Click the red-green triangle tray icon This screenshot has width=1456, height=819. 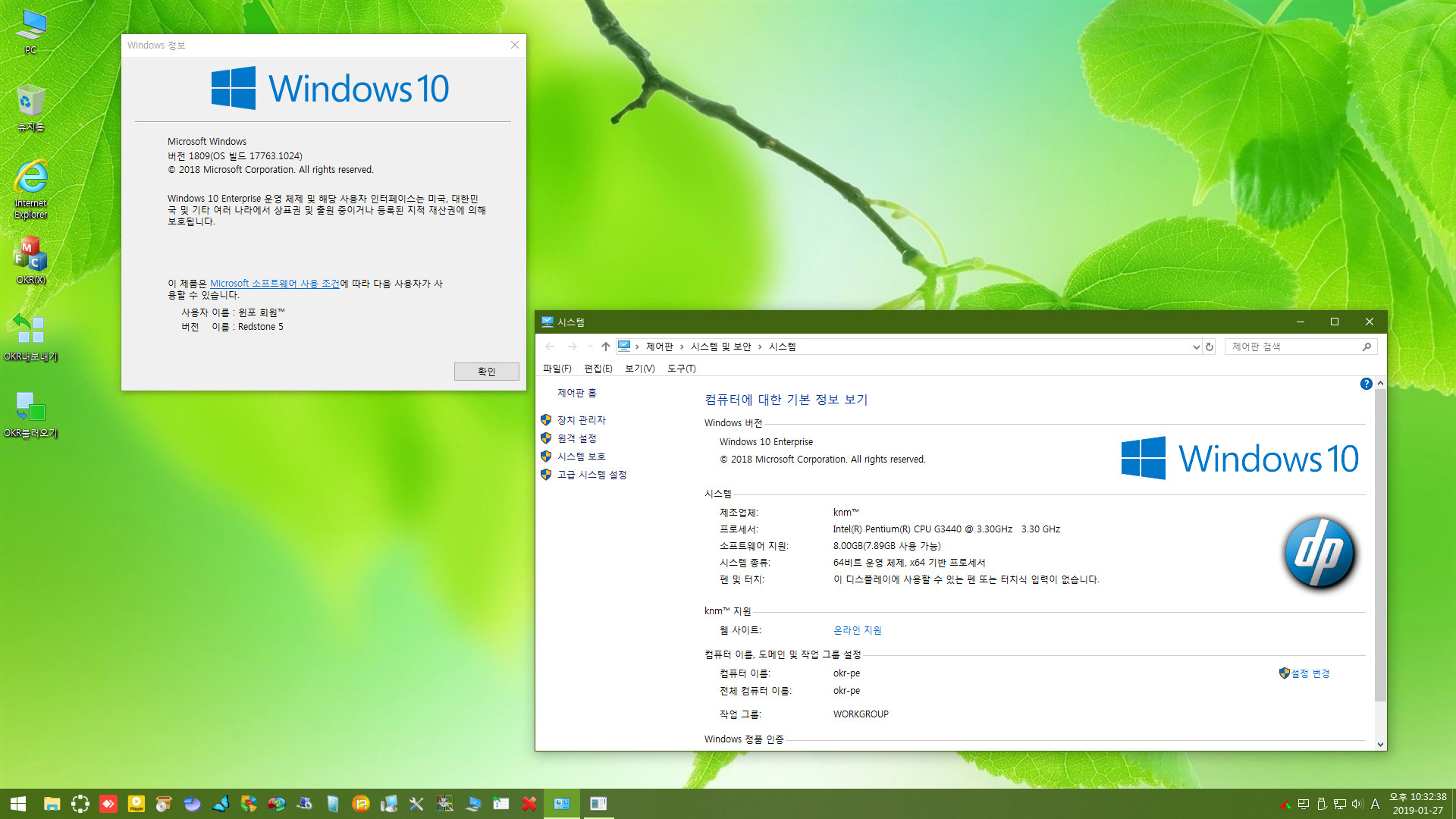click(1285, 804)
